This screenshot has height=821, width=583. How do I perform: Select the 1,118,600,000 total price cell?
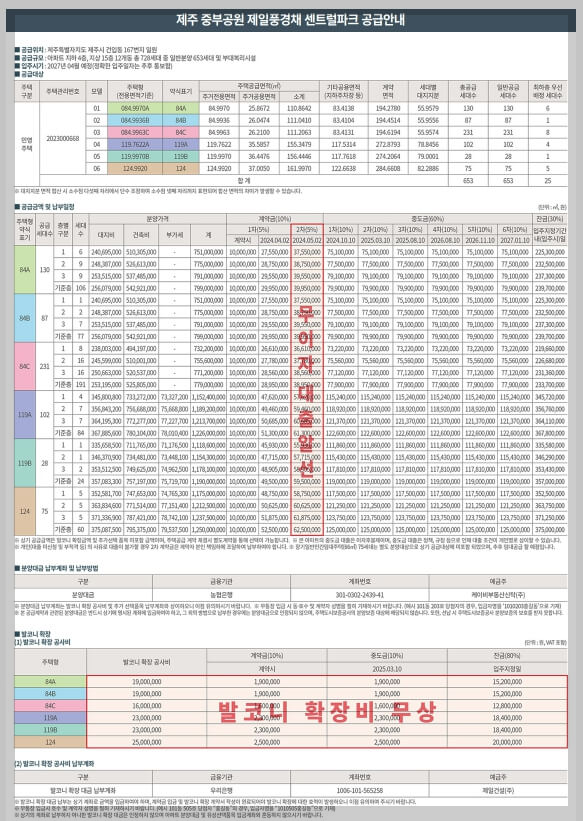208,445
